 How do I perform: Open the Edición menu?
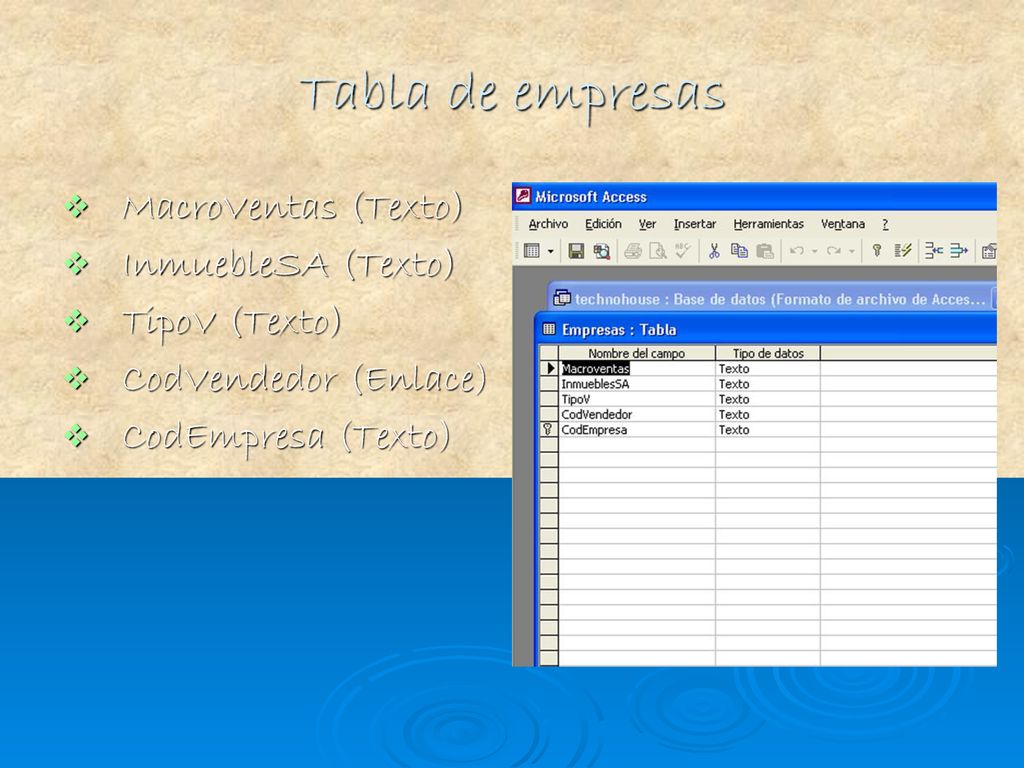point(603,224)
